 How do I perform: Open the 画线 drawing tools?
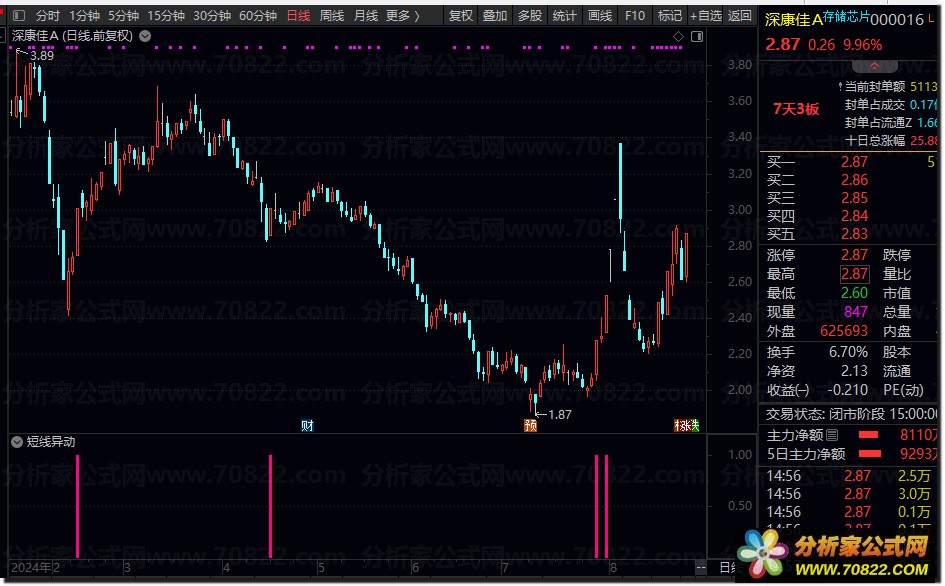(x=600, y=16)
